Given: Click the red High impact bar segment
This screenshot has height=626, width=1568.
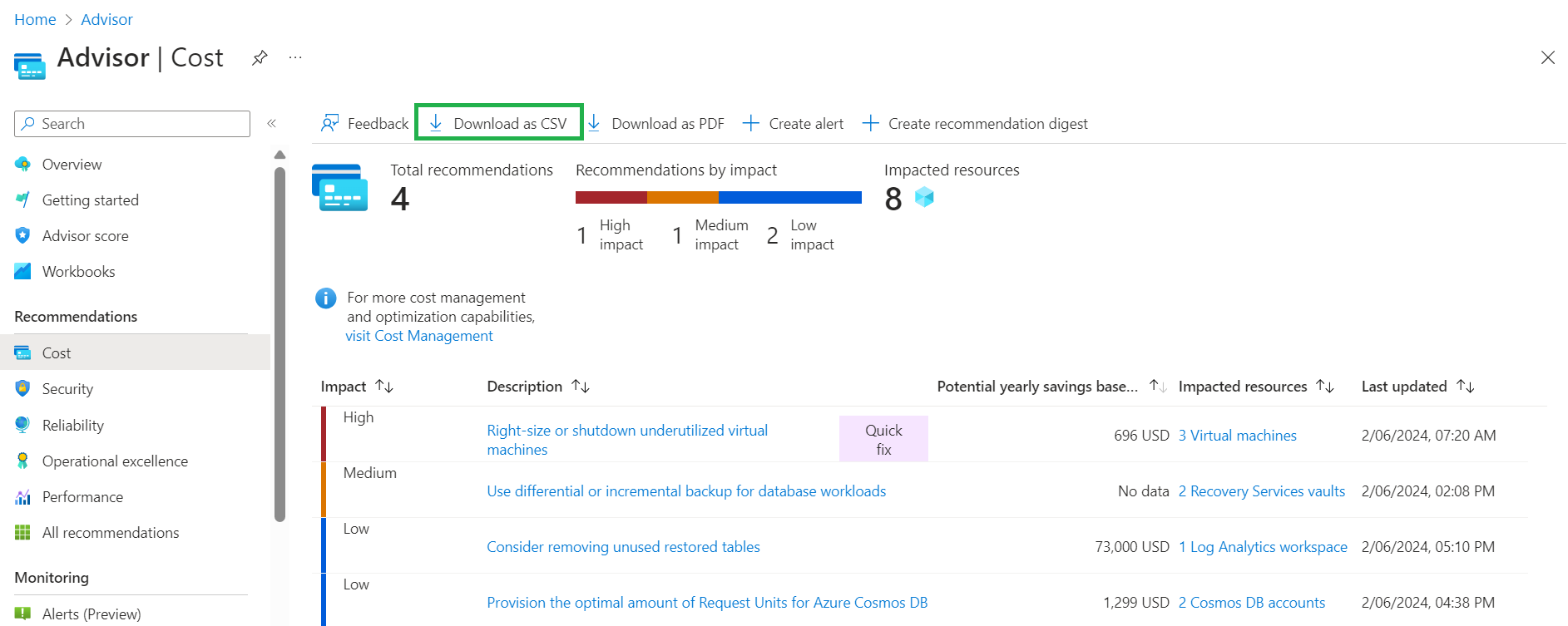Looking at the screenshot, I should tap(611, 198).
